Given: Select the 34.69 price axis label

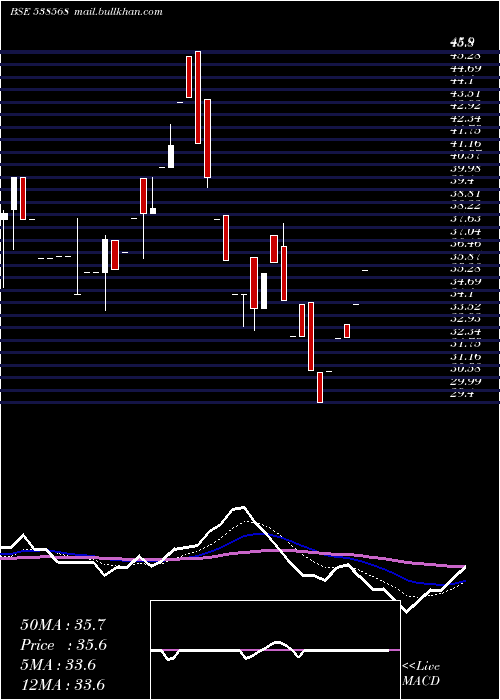Looking at the screenshot, I should (466, 281).
